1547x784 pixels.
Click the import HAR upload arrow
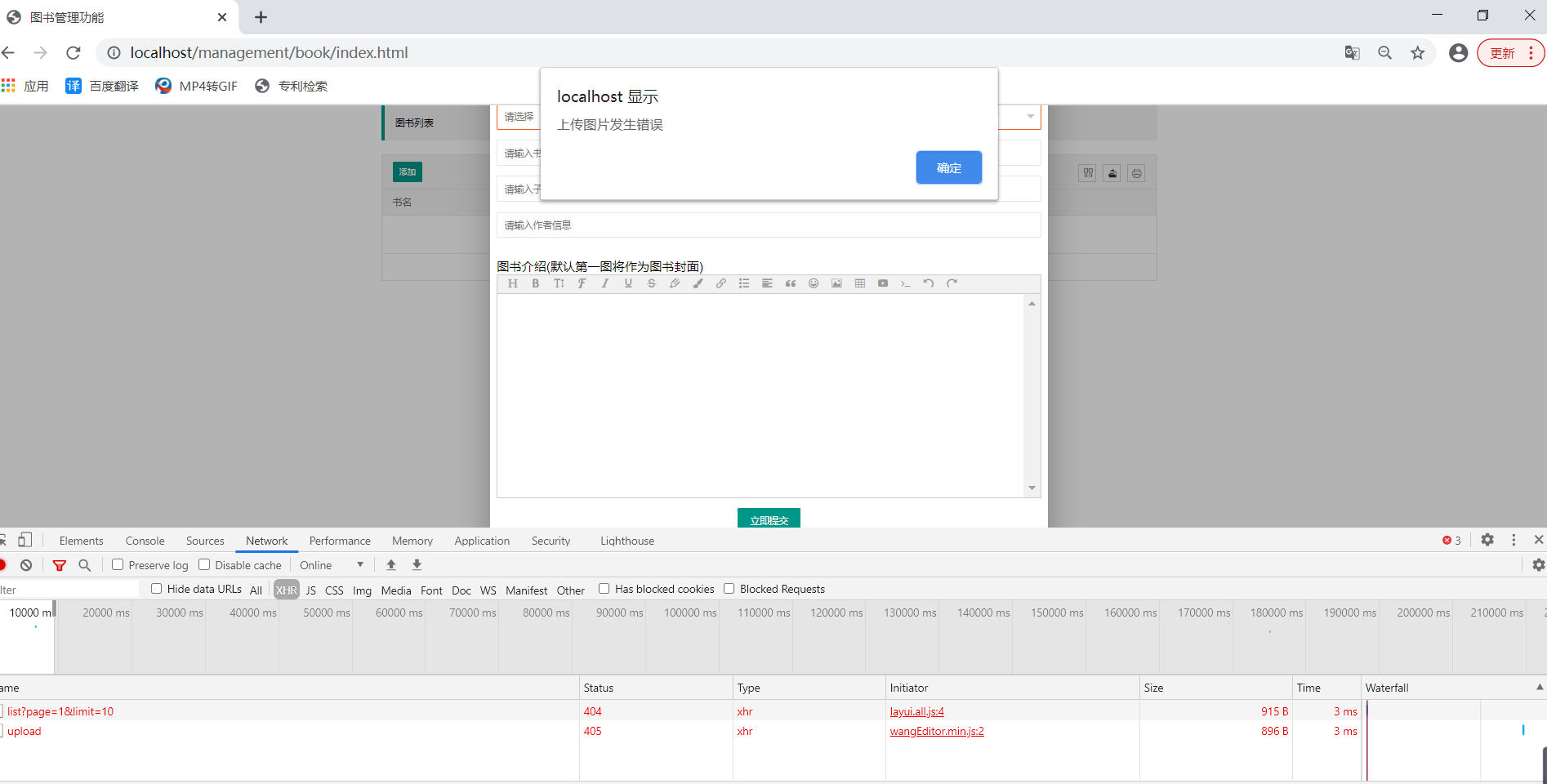click(x=391, y=565)
